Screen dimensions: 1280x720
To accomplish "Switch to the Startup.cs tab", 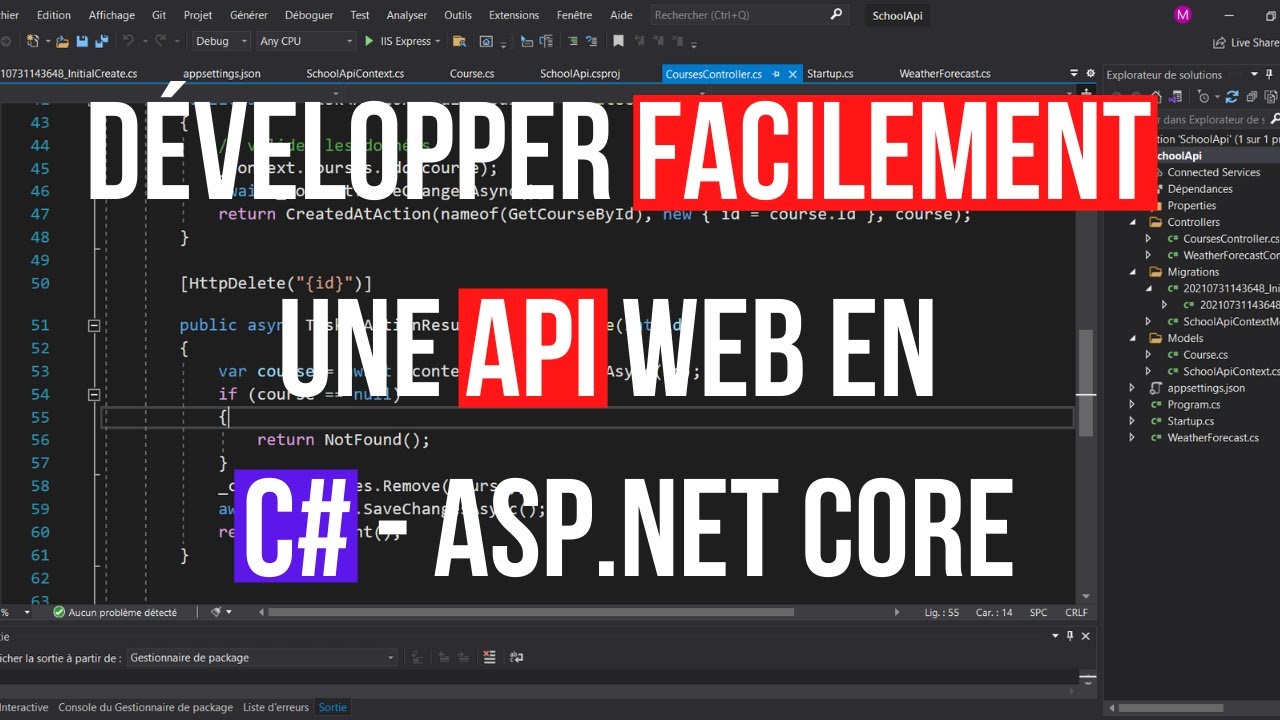I will 830,74.
